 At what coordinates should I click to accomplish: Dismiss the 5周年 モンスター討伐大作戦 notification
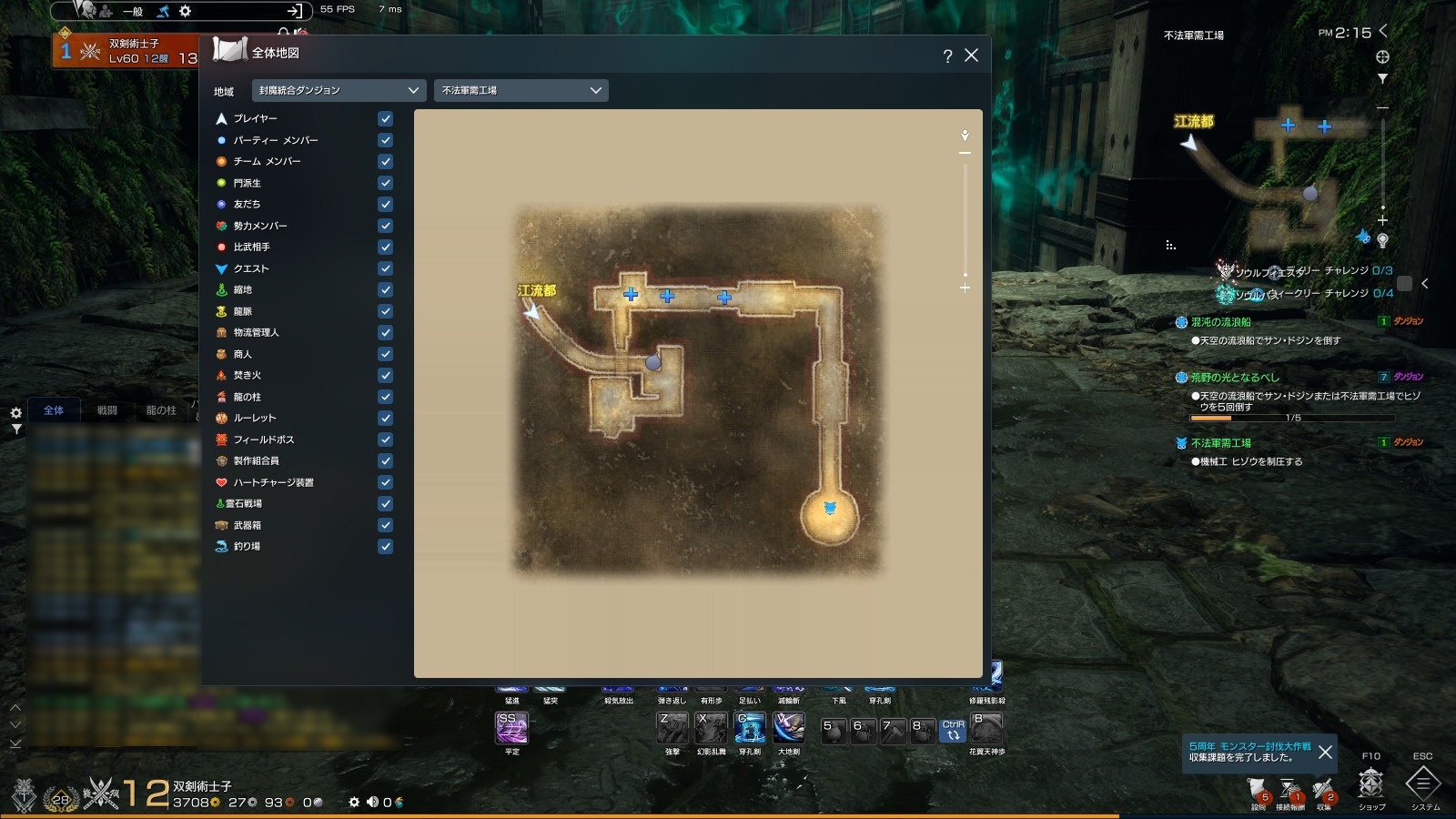tap(1325, 753)
